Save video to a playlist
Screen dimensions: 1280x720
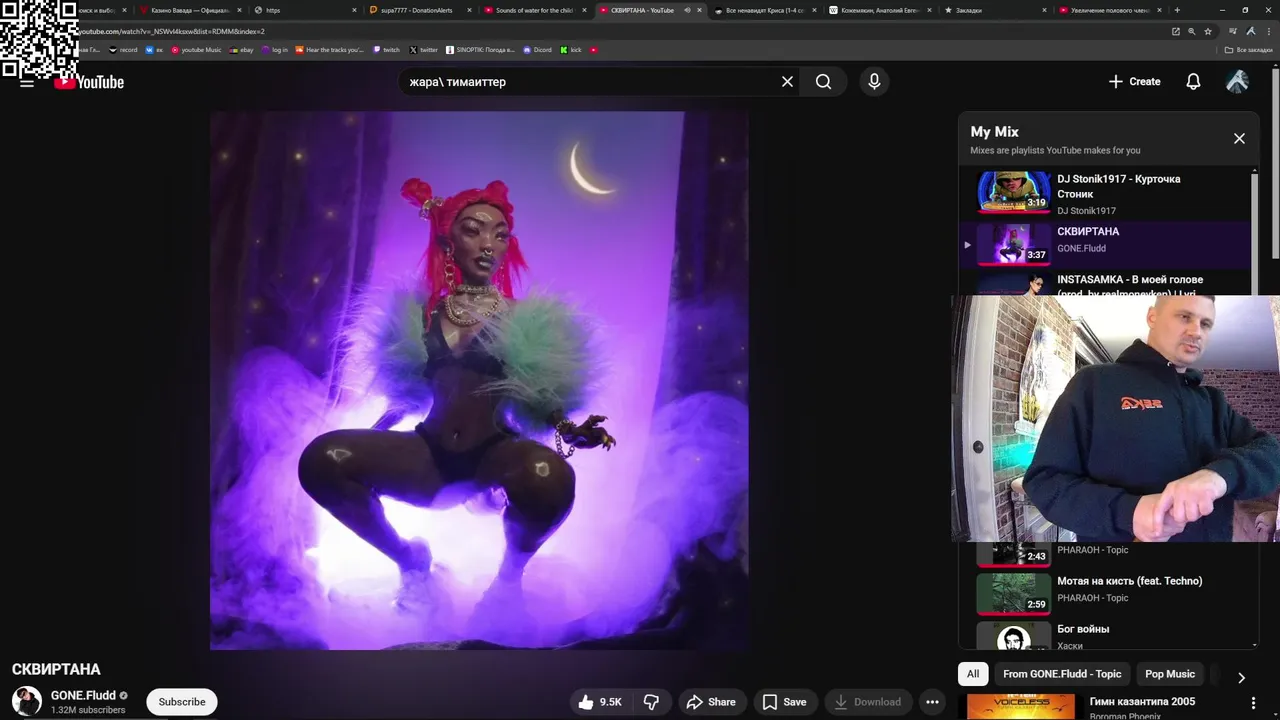[784, 702]
